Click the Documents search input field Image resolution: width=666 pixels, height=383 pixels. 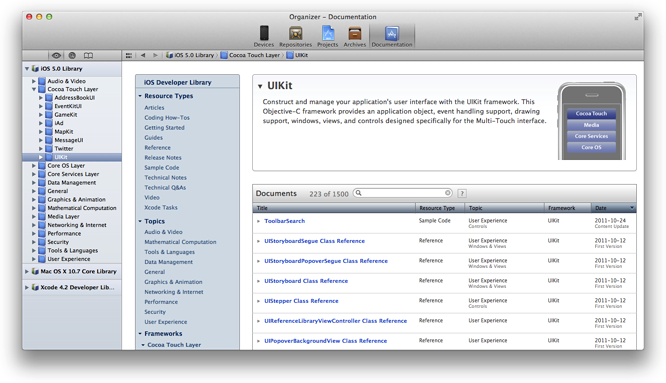pos(403,193)
